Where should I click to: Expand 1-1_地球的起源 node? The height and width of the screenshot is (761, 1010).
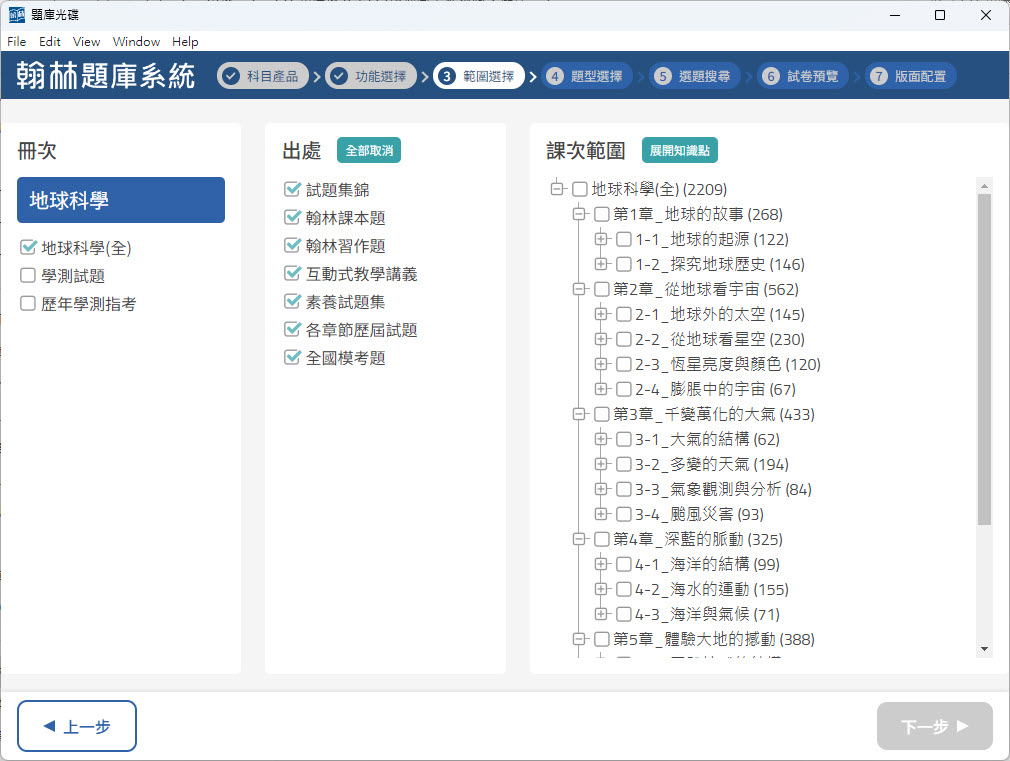600,239
